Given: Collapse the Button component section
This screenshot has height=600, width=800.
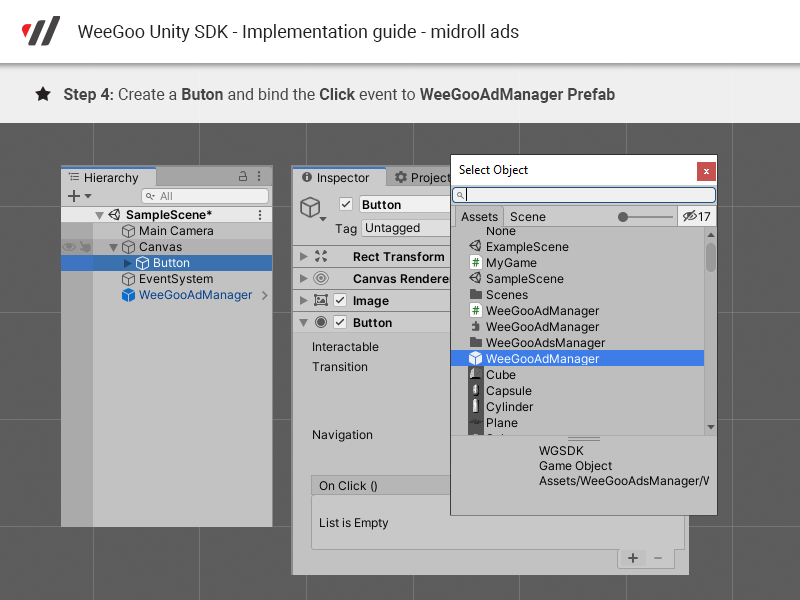Looking at the screenshot, I should [x=304, y=322].
